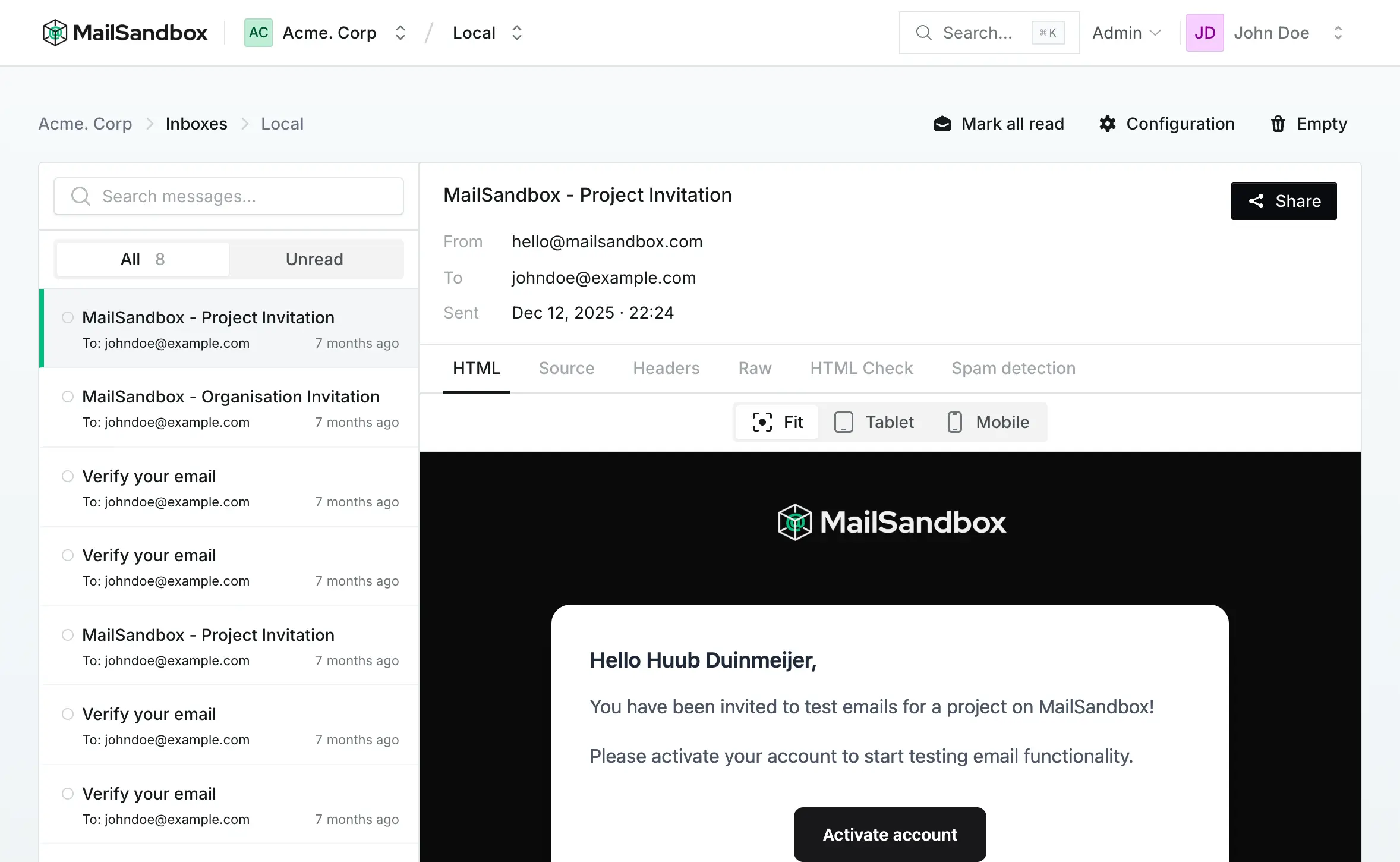Click the Fit focus-frame icon
The width and height of the screenshot is (1400, 862).
tap(762, 422)
